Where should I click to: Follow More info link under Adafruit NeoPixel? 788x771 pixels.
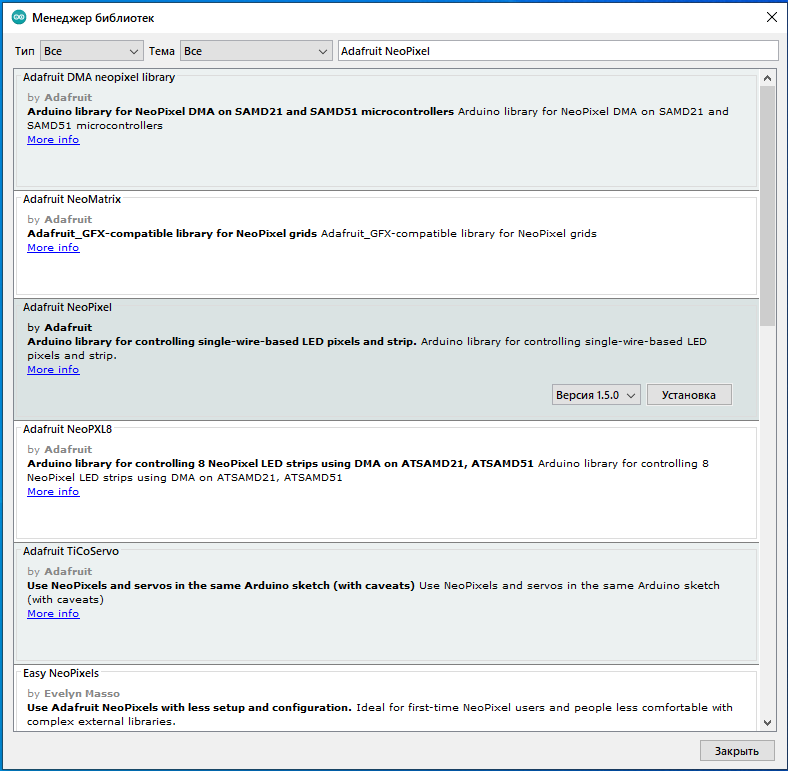[53, 370]
